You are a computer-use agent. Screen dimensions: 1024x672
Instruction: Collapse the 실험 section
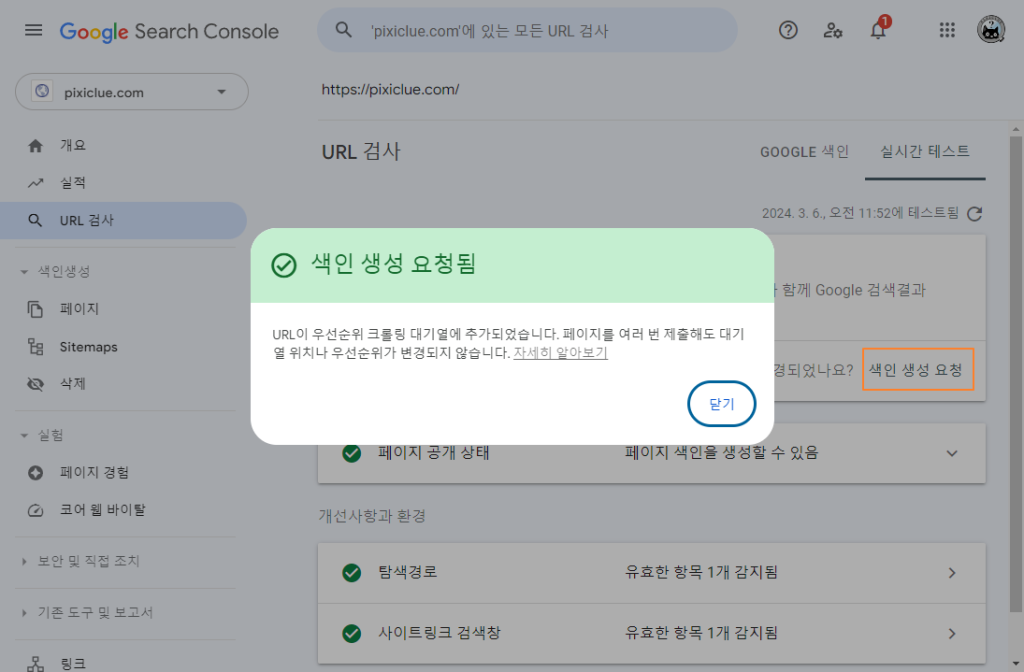pos(24,436)
